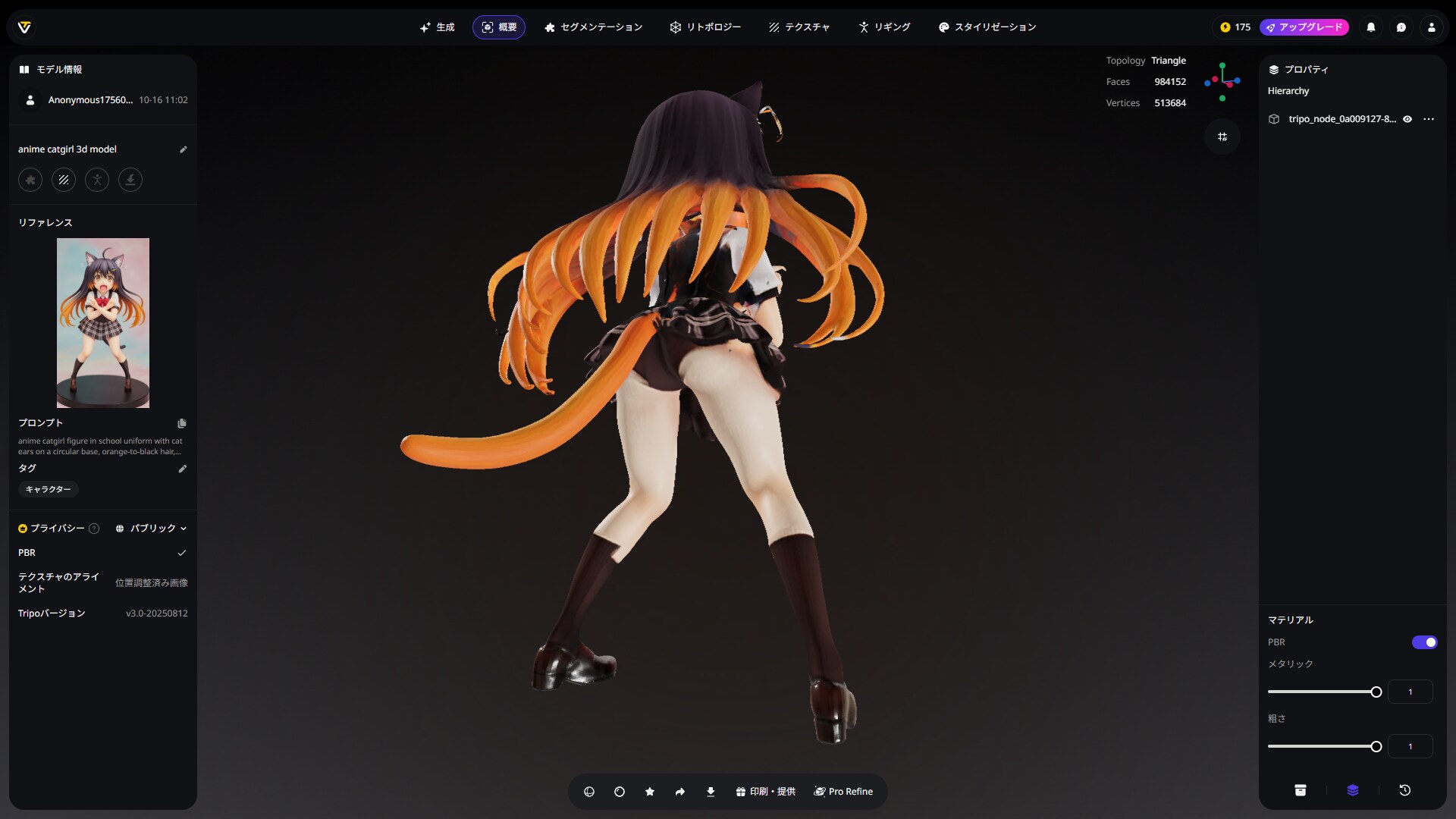Edit the model name with pencil icon
This screenshot has height=819, width=1456.
click(x=183, y=149)
